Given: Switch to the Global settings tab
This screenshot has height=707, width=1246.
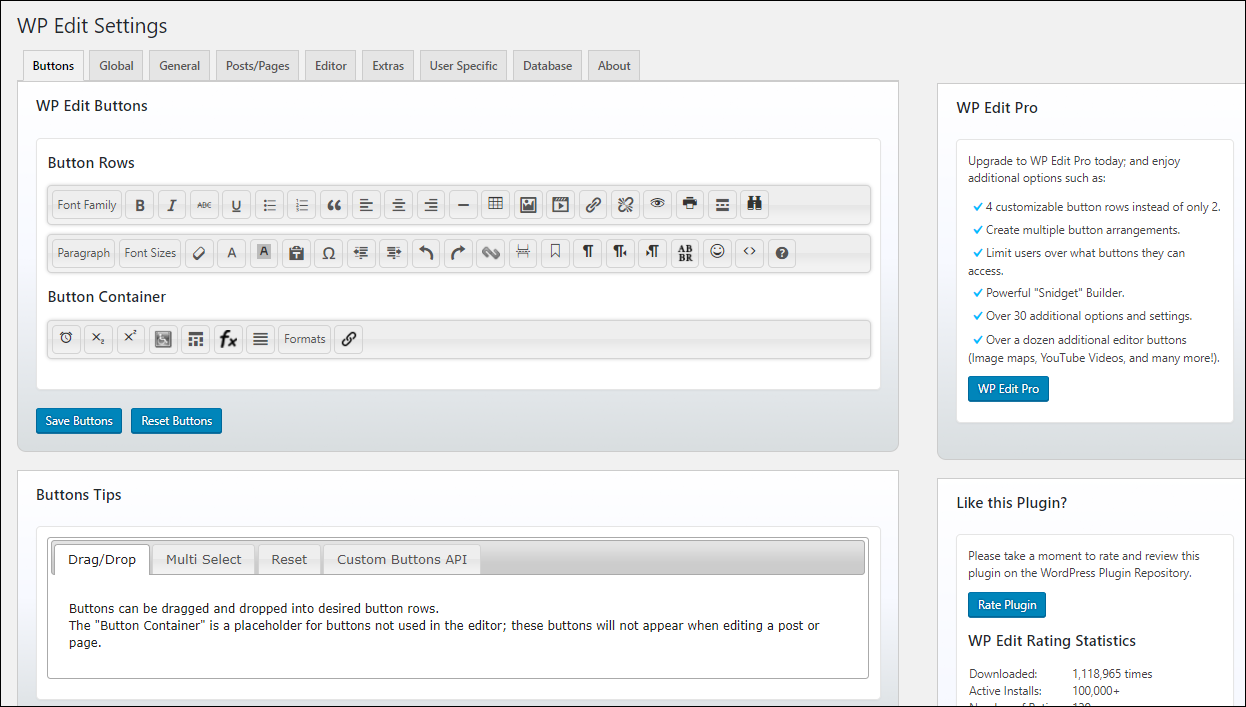Looking at the screenshot, I should click(117, 66).
